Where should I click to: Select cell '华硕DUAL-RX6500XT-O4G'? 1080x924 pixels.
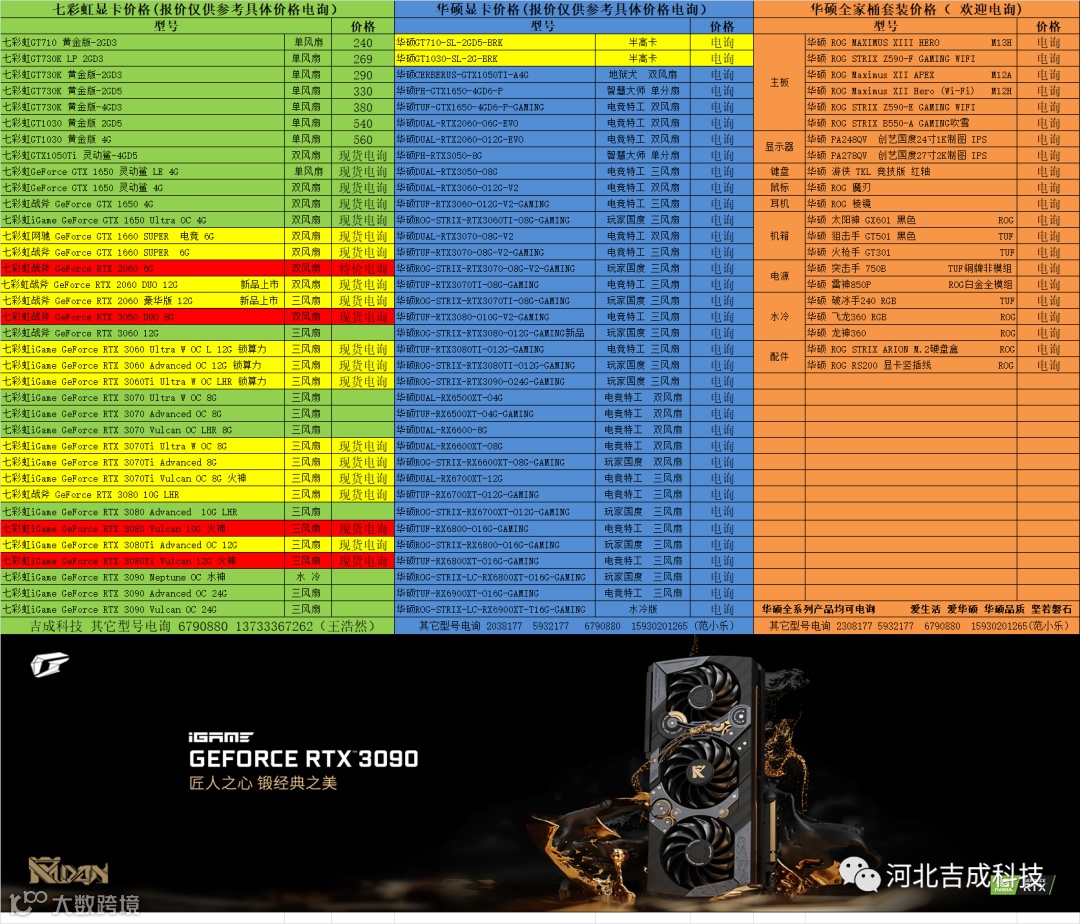pyautogui.click(x=495, y=397)
